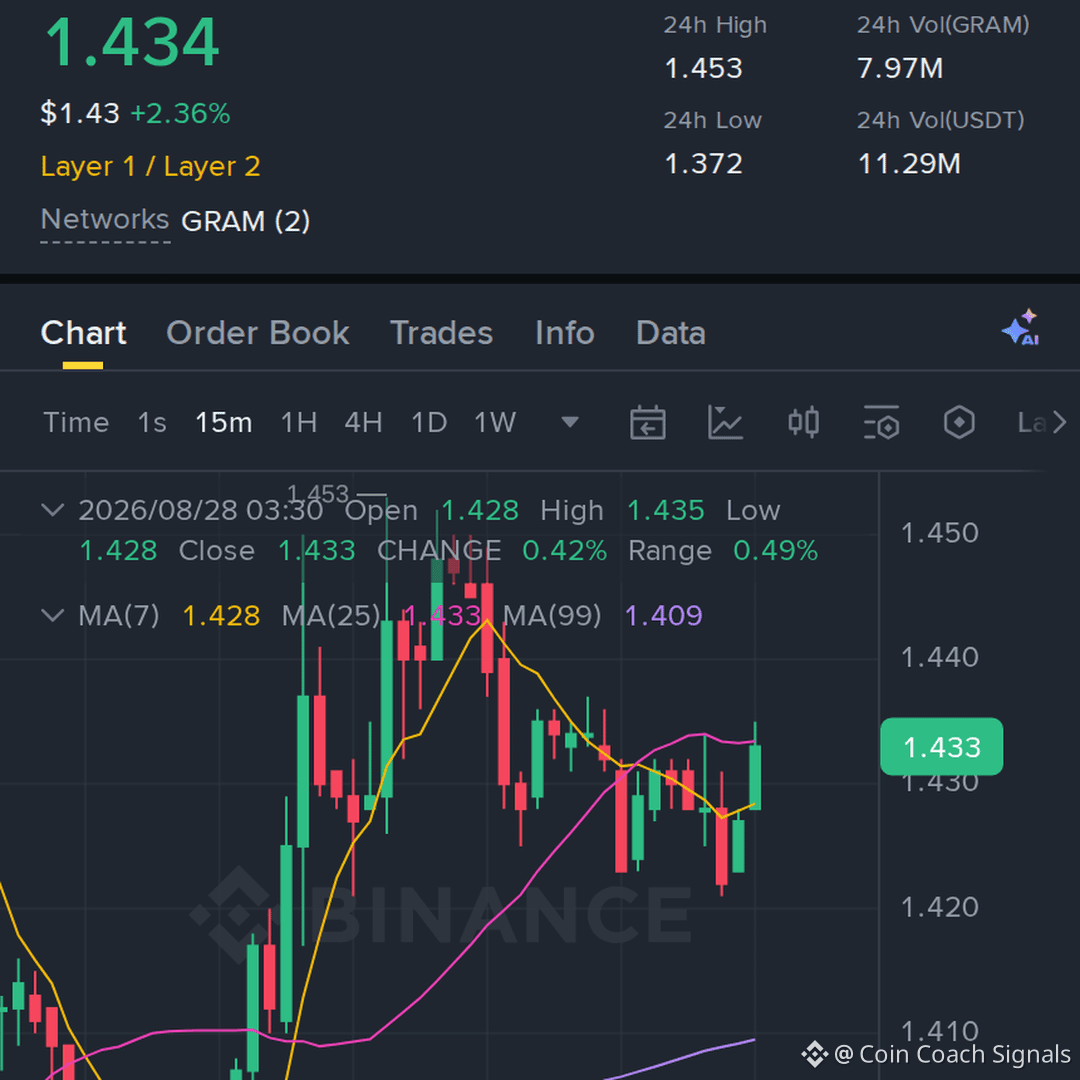Collapse the candle OHLC info row

coord(53,510)
